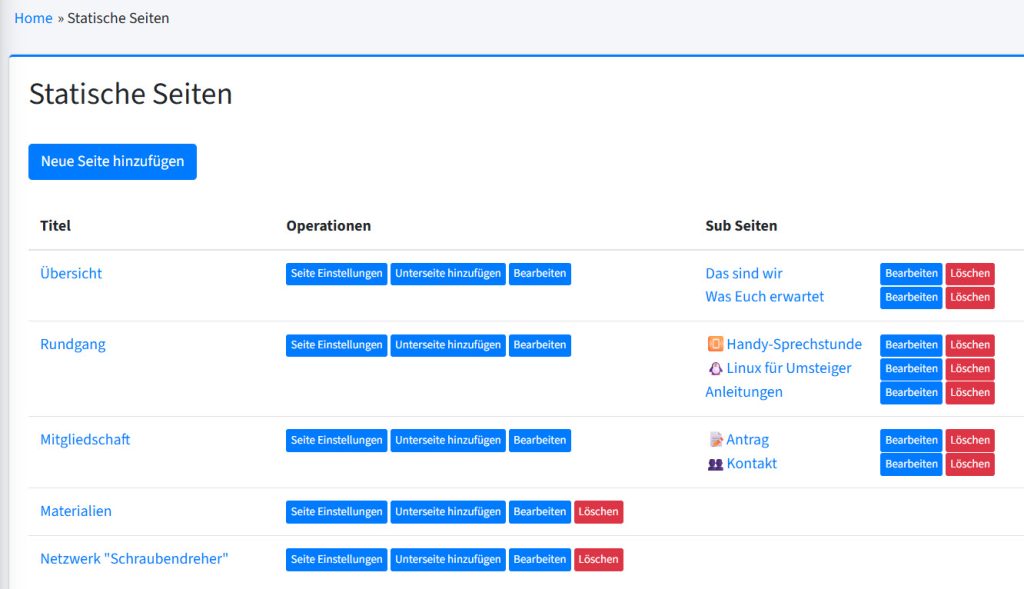
Task: Go to the Home breadcrumb link
Action: (x=33, y=18)
